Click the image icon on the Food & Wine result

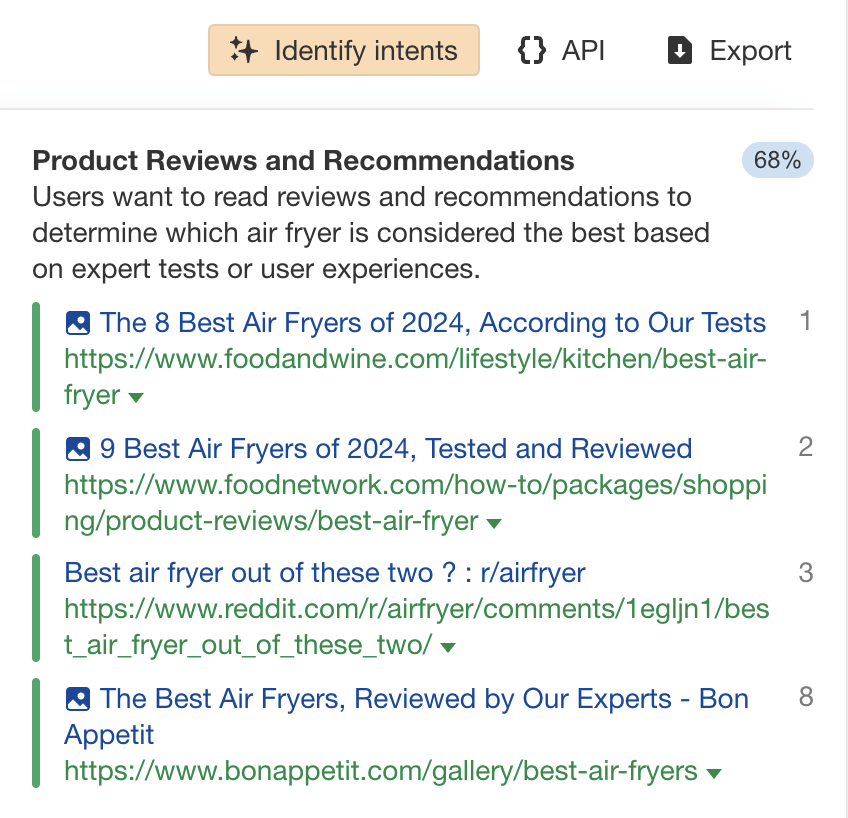78,322
